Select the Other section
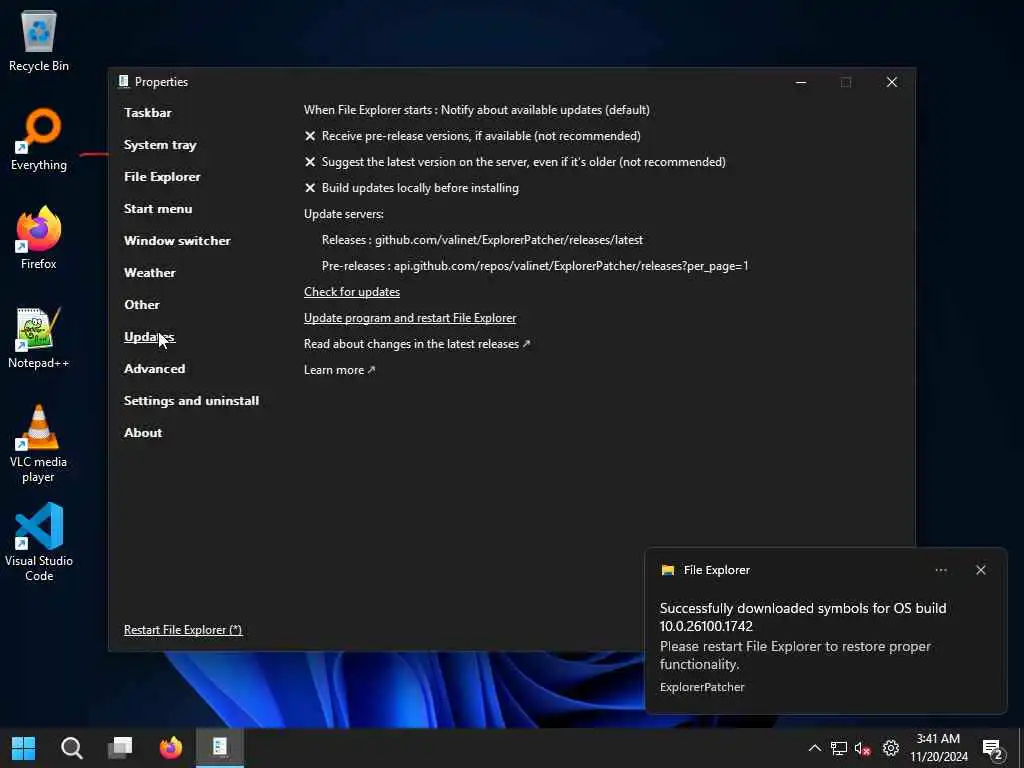 142,305
